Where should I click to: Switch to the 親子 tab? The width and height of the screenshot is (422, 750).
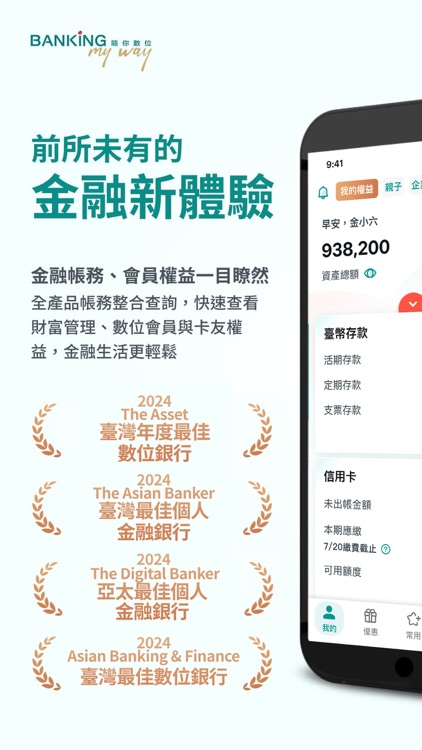393,187
